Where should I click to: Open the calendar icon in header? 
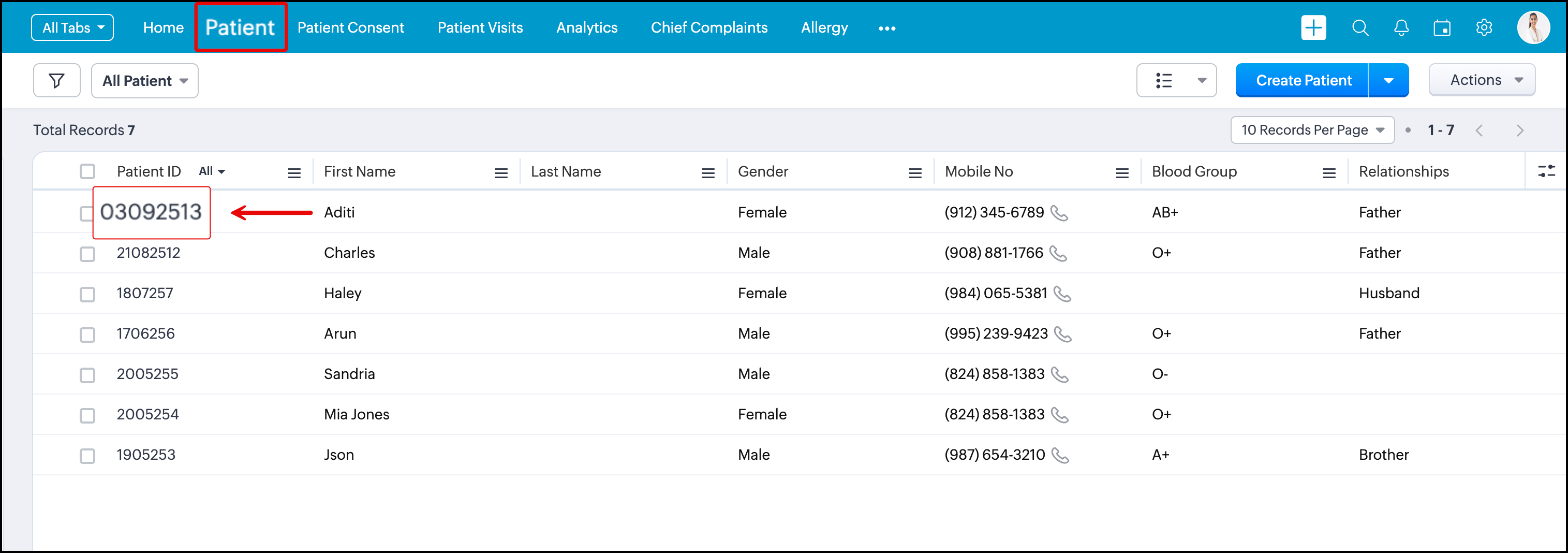coord(1441,28)
